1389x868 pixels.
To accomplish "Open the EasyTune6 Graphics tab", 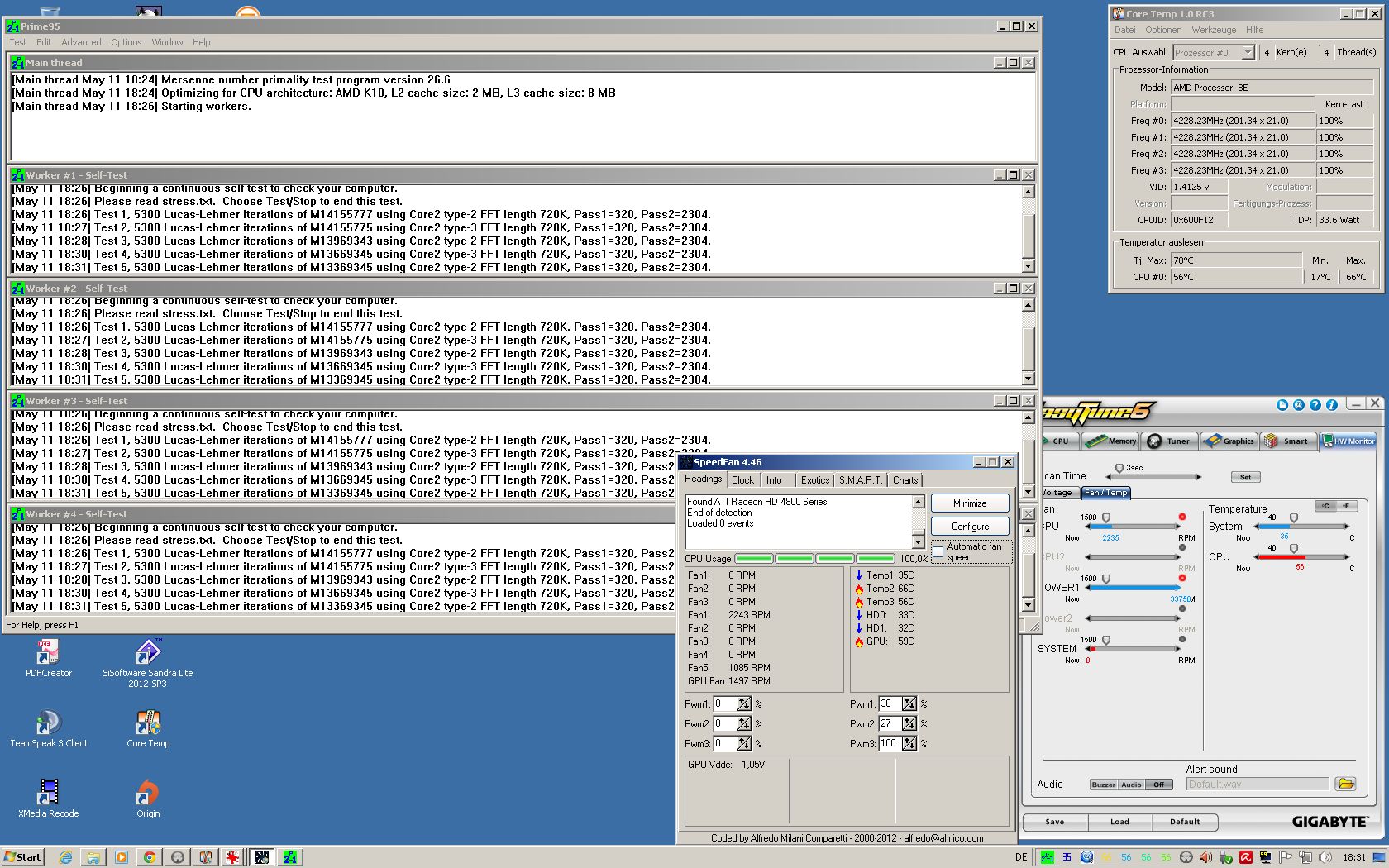I will pos(1229,441).
